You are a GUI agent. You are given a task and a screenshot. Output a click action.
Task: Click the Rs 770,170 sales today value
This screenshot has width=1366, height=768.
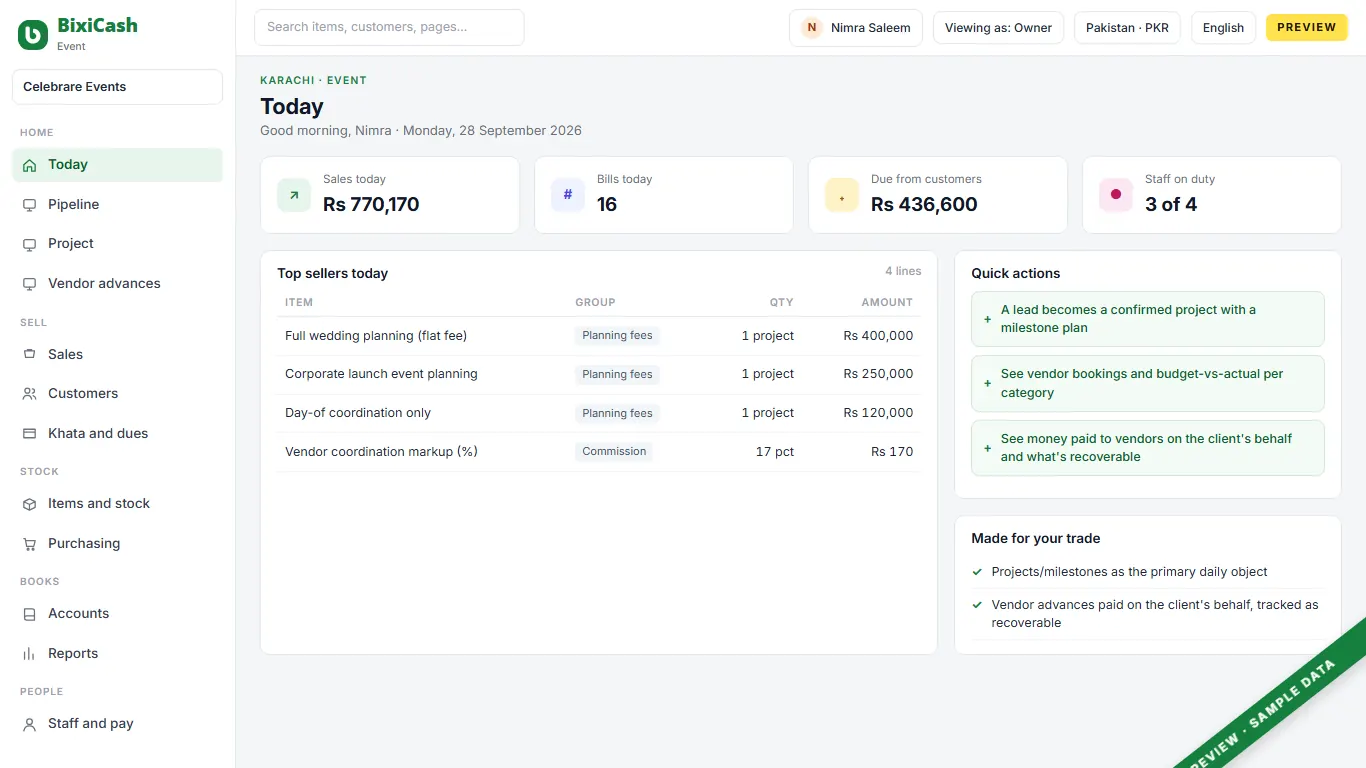pyautogui.click(x=371, y=205)
